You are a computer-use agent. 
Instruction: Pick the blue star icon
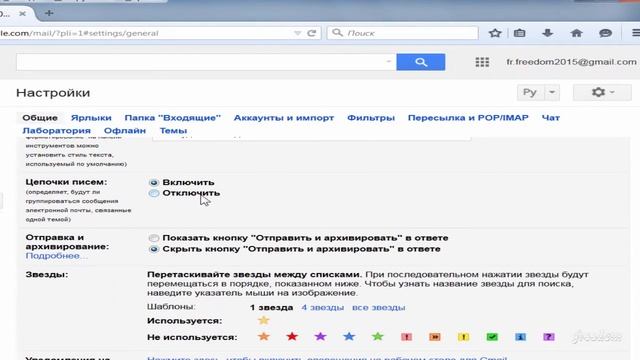[x=349, y=337]
